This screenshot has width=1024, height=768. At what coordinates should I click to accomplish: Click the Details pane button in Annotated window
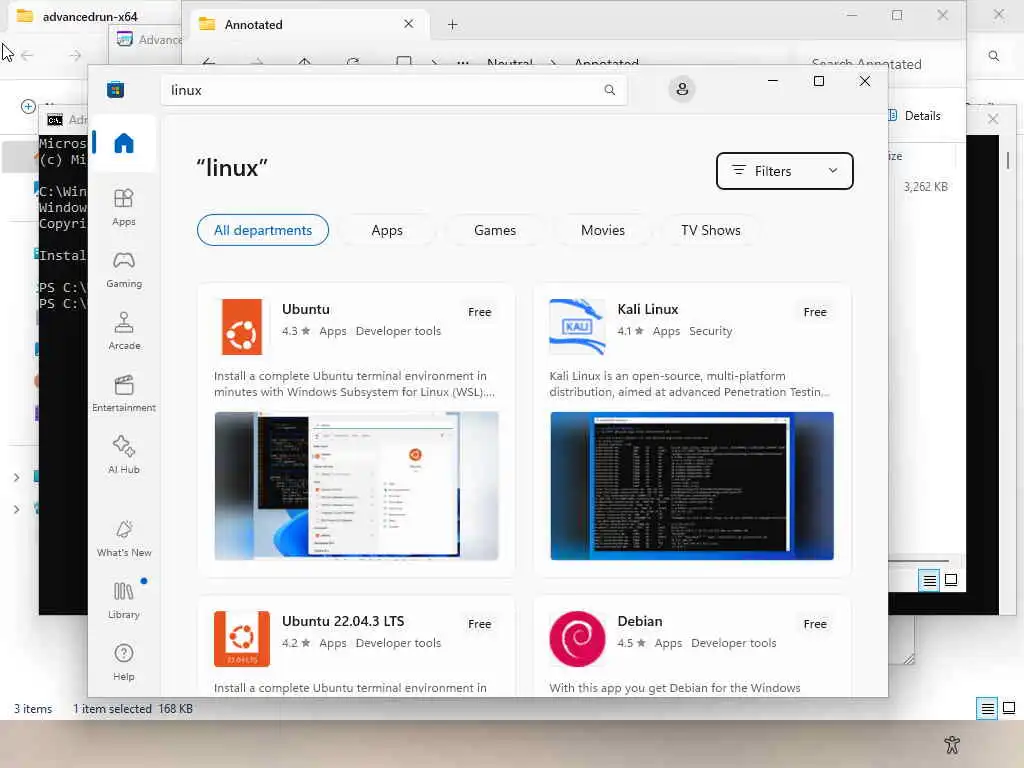point(914,116)
